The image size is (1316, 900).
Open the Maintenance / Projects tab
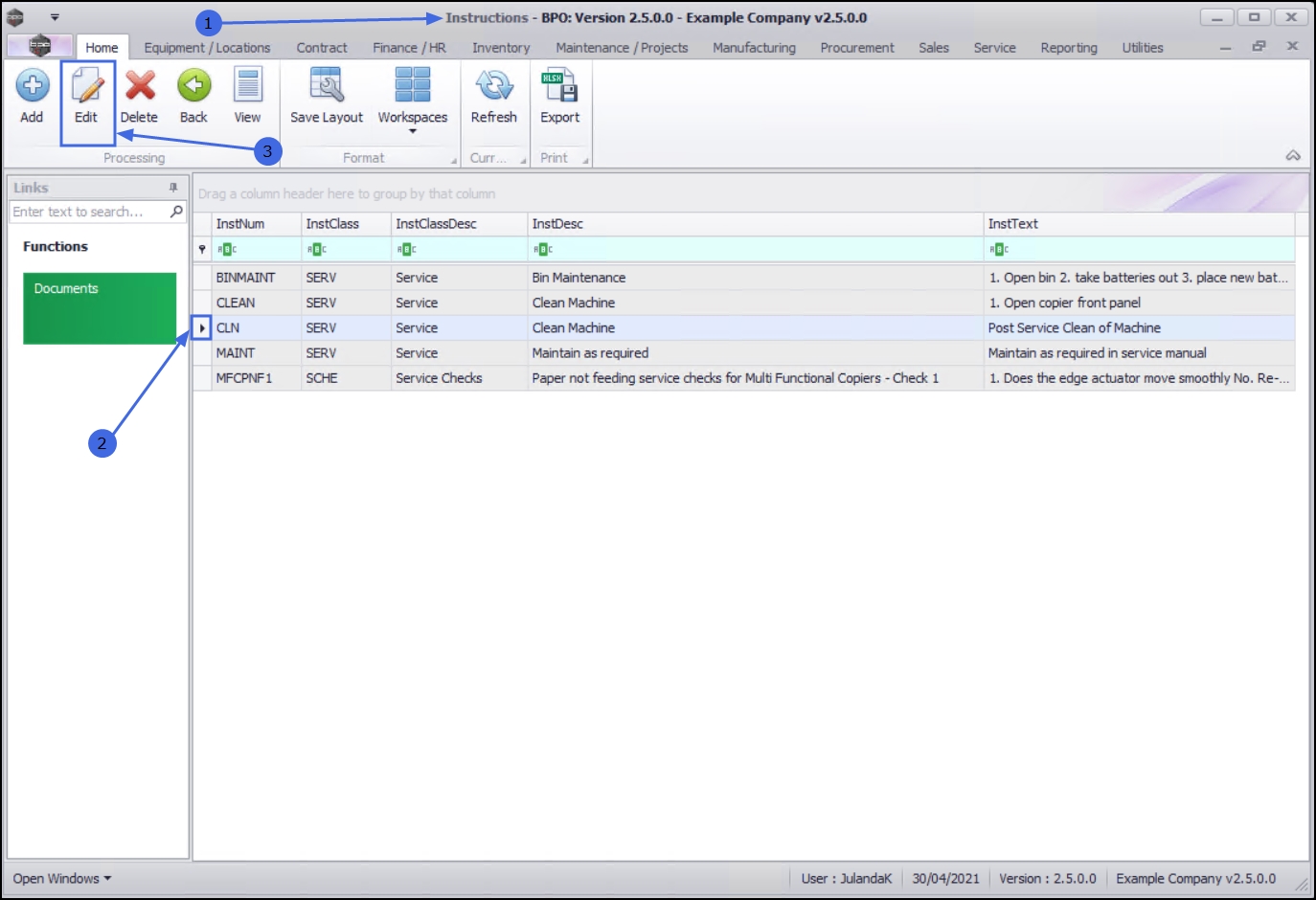tap(622, 47)
